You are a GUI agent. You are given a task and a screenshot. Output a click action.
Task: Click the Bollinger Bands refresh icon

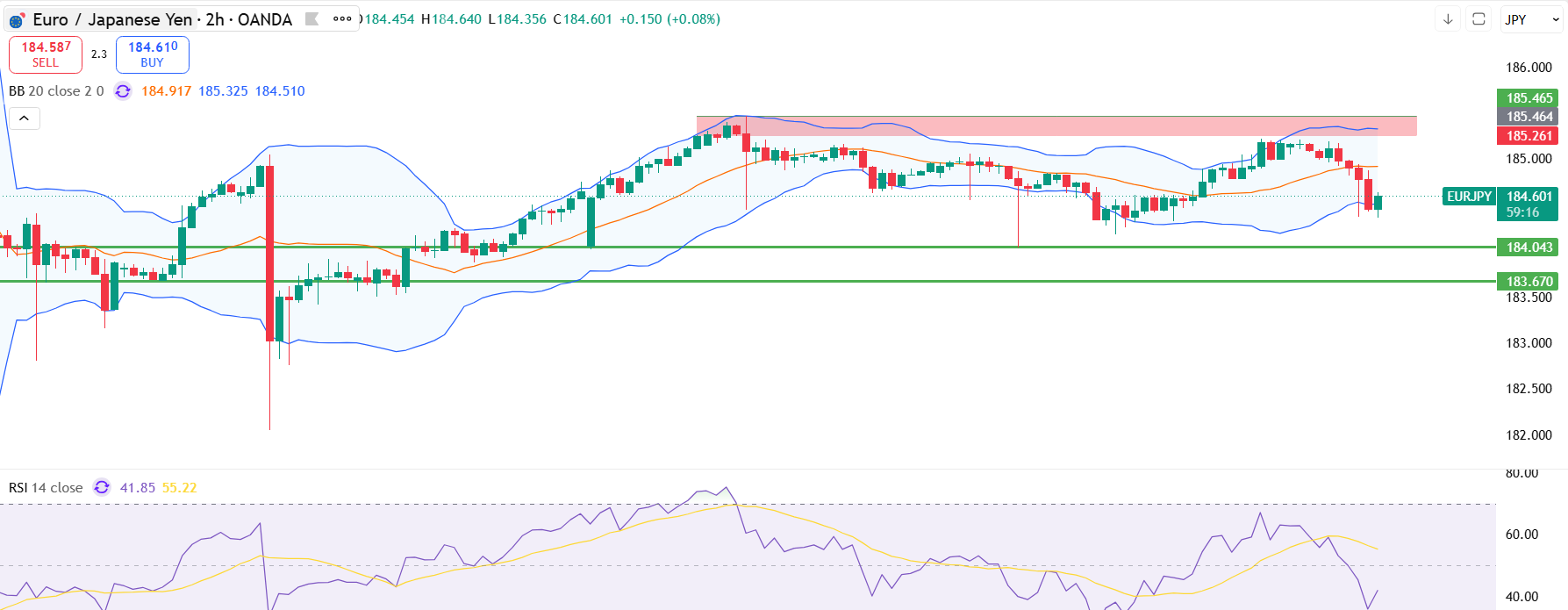point(123,91)
